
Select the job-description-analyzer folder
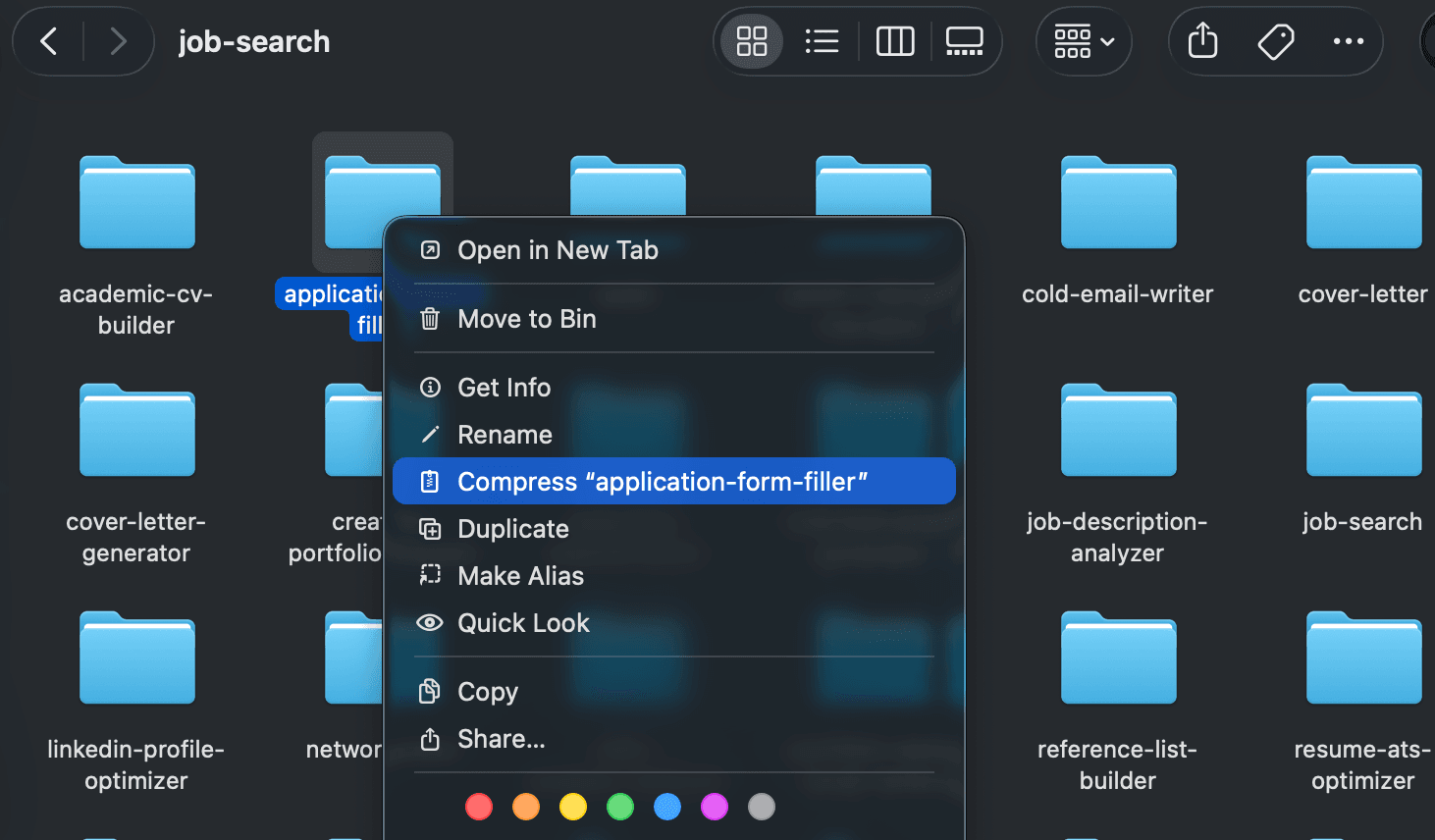click(x=1119, y=431)
